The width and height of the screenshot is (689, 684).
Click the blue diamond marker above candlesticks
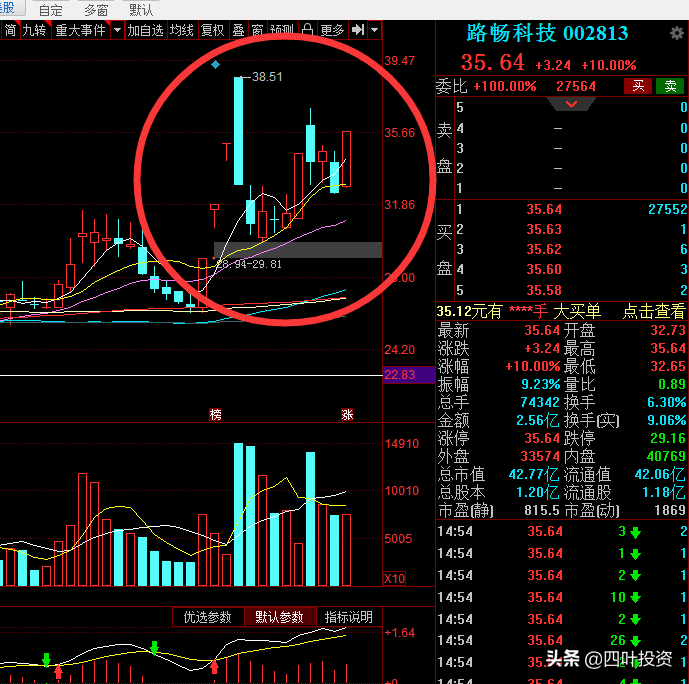pyautogui.click(x=215, y=65)
